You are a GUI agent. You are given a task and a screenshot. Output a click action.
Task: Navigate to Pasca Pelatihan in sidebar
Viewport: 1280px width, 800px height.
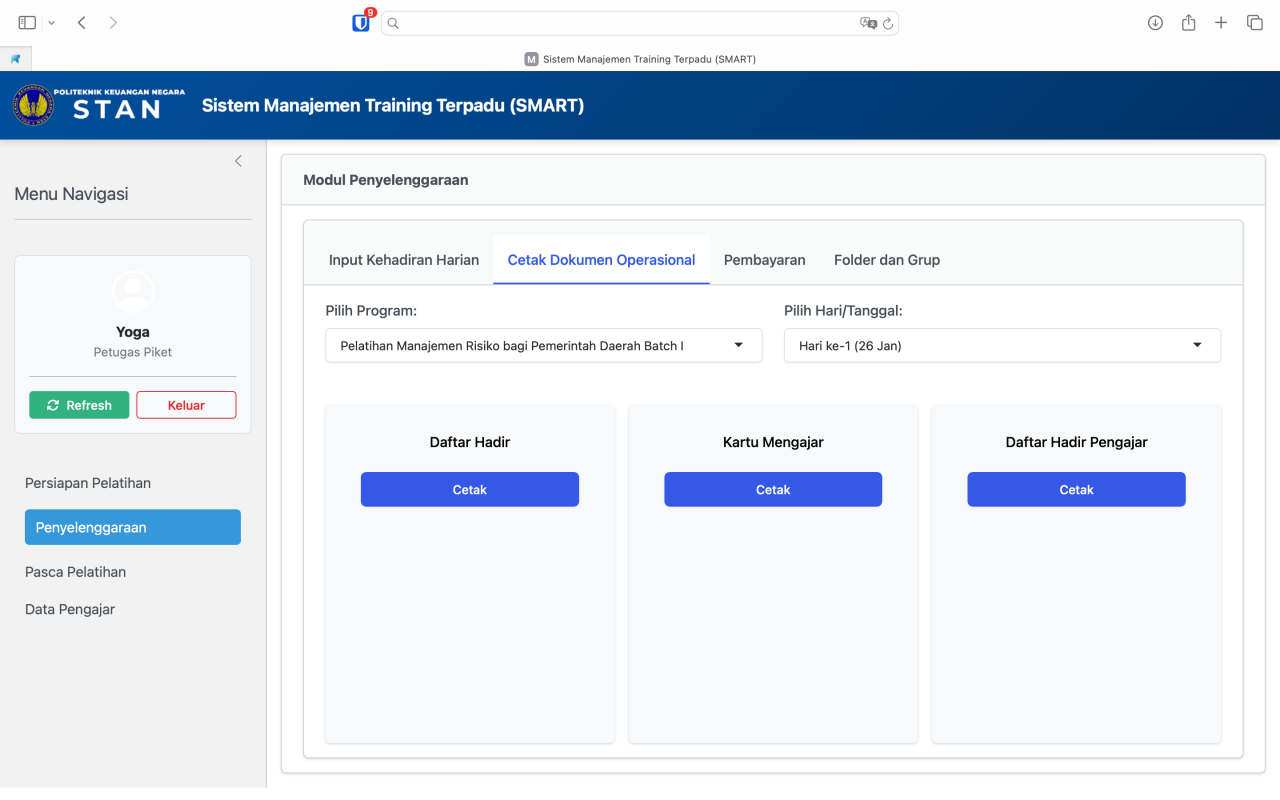pyautogui.click(x=75, y=572)
